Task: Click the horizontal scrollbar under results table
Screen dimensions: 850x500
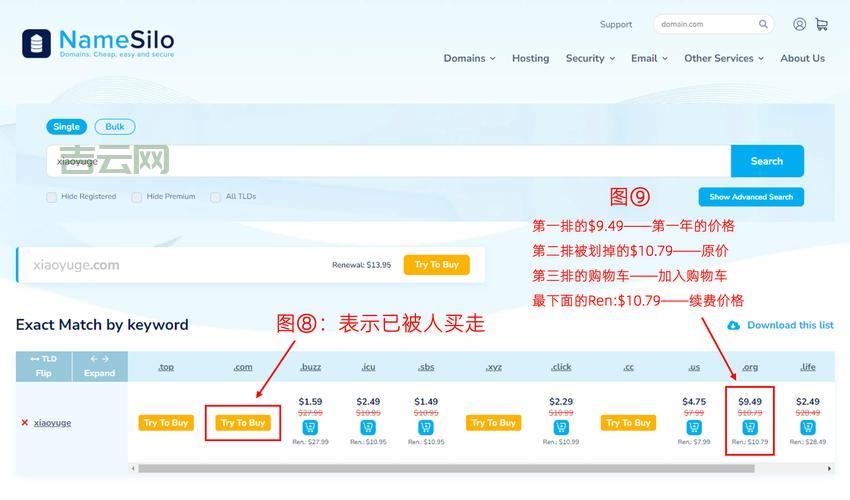Action: (450, 468)
